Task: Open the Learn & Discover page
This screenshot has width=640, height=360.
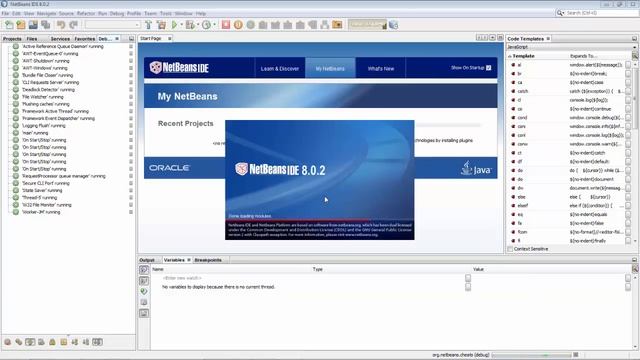Action: click(280, 69)
